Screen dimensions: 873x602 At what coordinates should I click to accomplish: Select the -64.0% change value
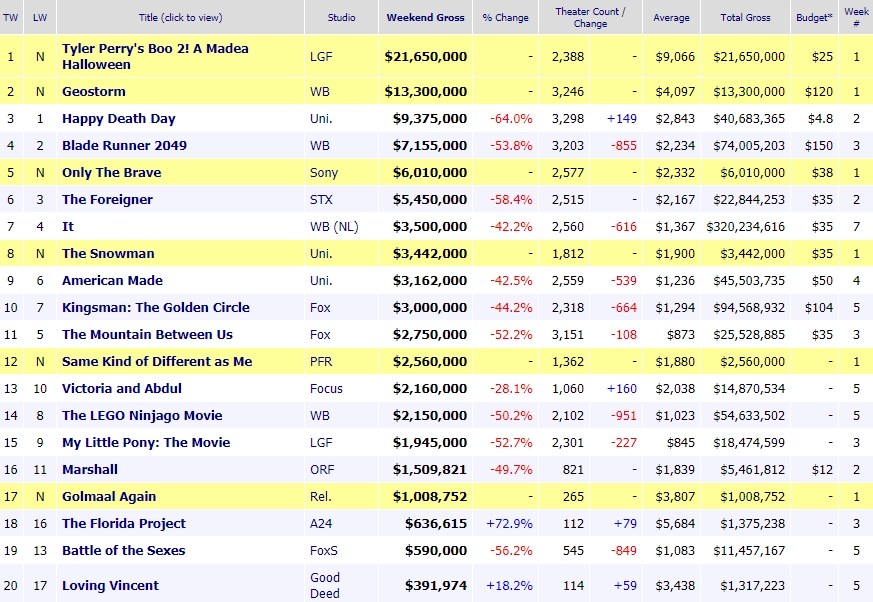click(511, 119)
